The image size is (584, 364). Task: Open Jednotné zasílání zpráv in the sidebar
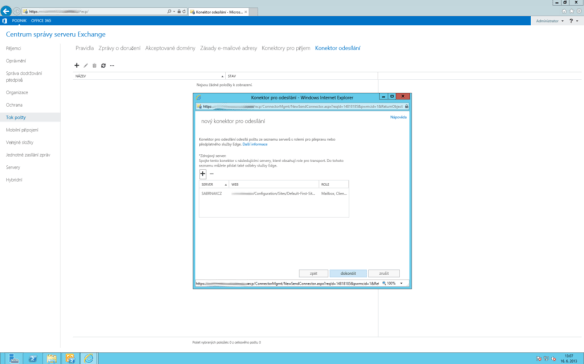pyautogui.click(x=28, y=155)
